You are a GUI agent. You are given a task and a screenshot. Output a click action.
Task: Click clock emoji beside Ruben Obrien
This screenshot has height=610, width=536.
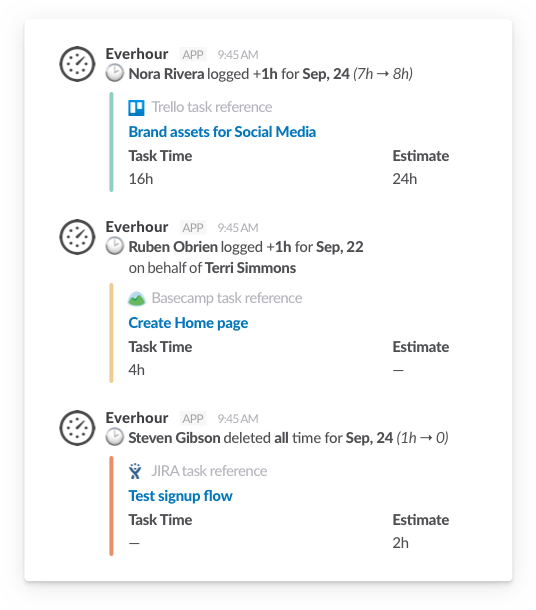[115, 246]
